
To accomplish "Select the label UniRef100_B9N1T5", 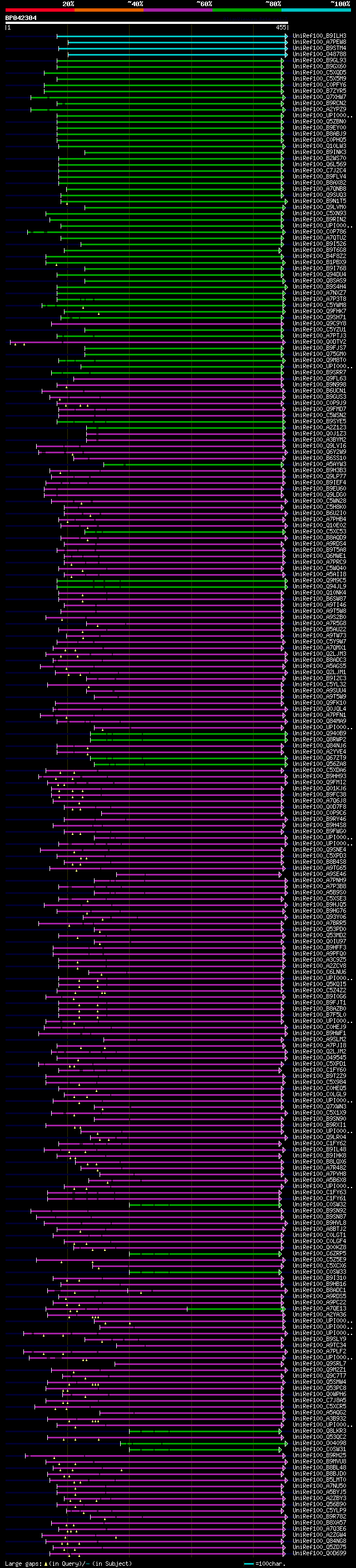I will (x=319, y=201).
